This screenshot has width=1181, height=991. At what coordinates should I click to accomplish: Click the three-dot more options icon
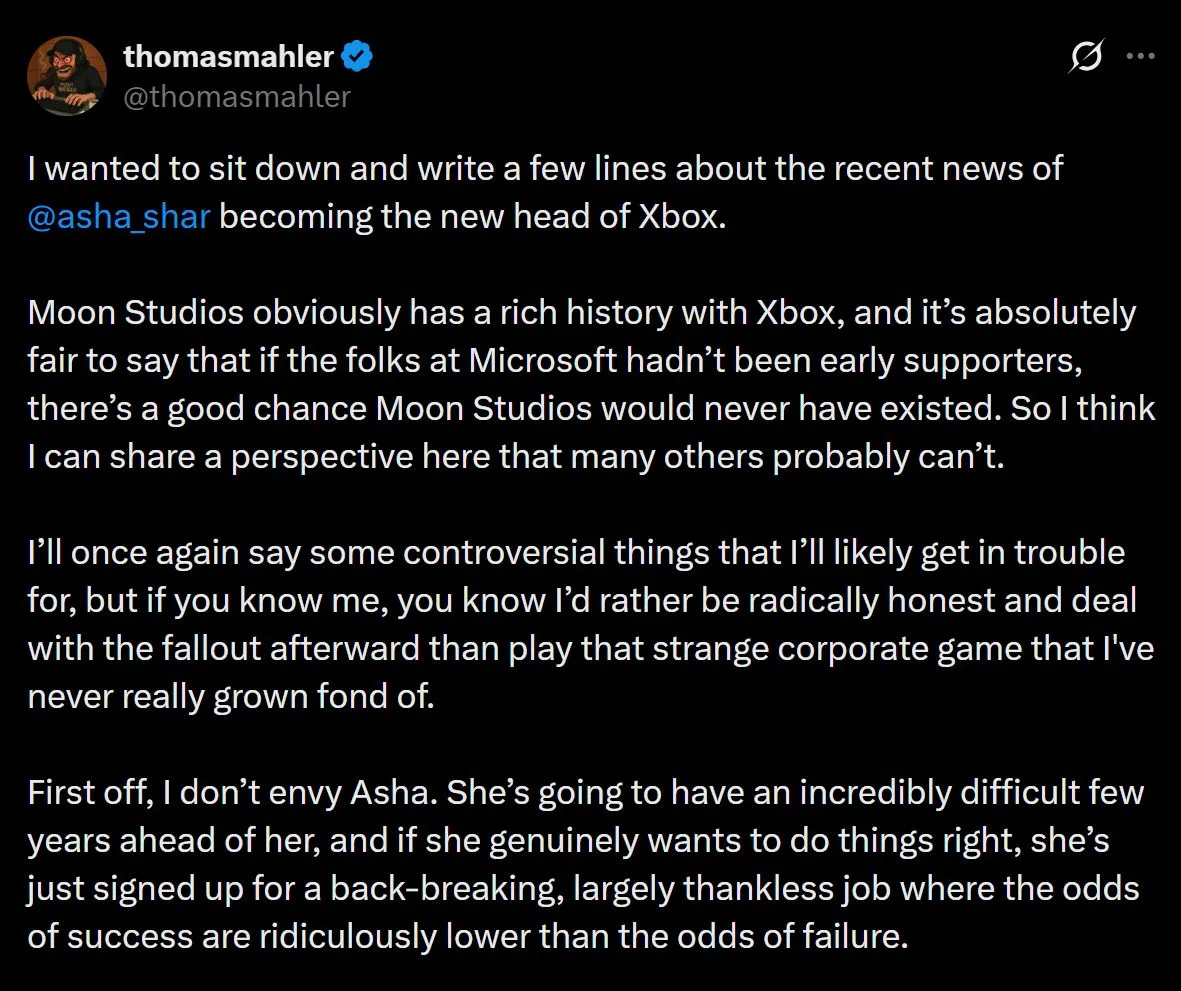[1143, 57]
